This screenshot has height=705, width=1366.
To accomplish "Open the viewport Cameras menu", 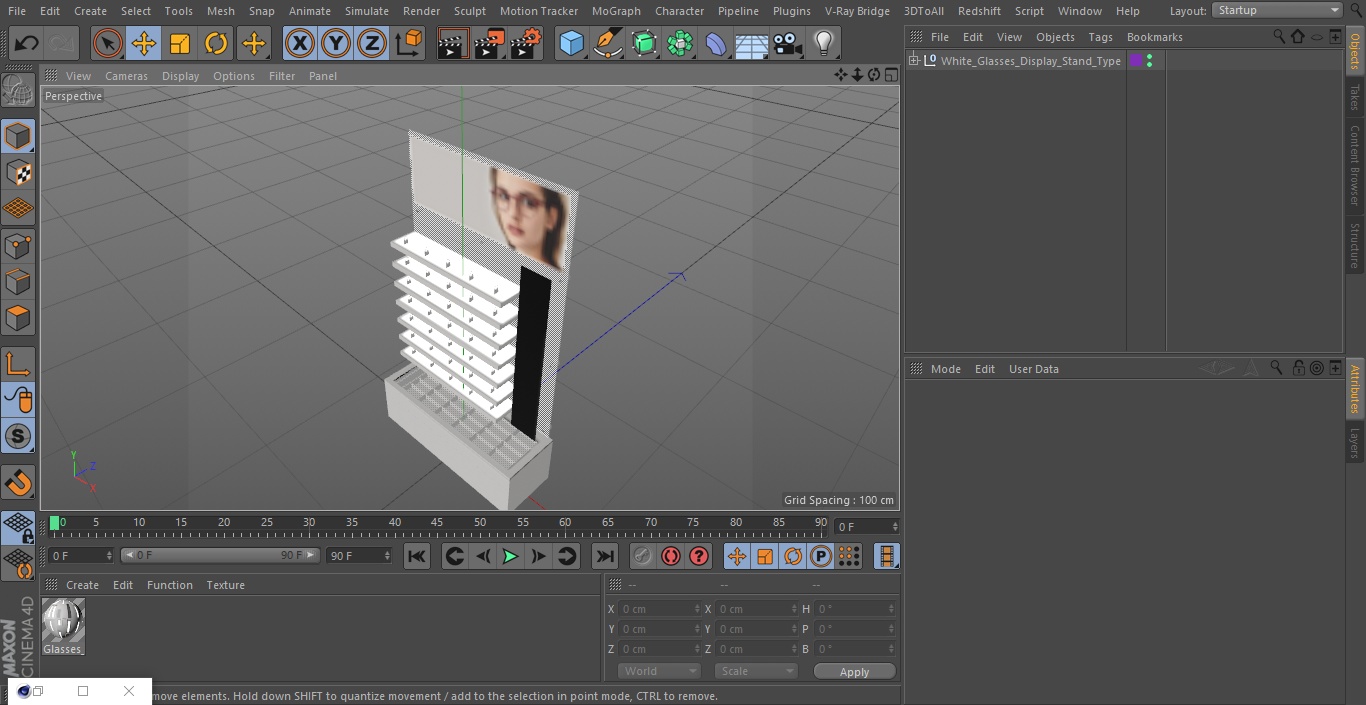I will (x=126, y=76).
